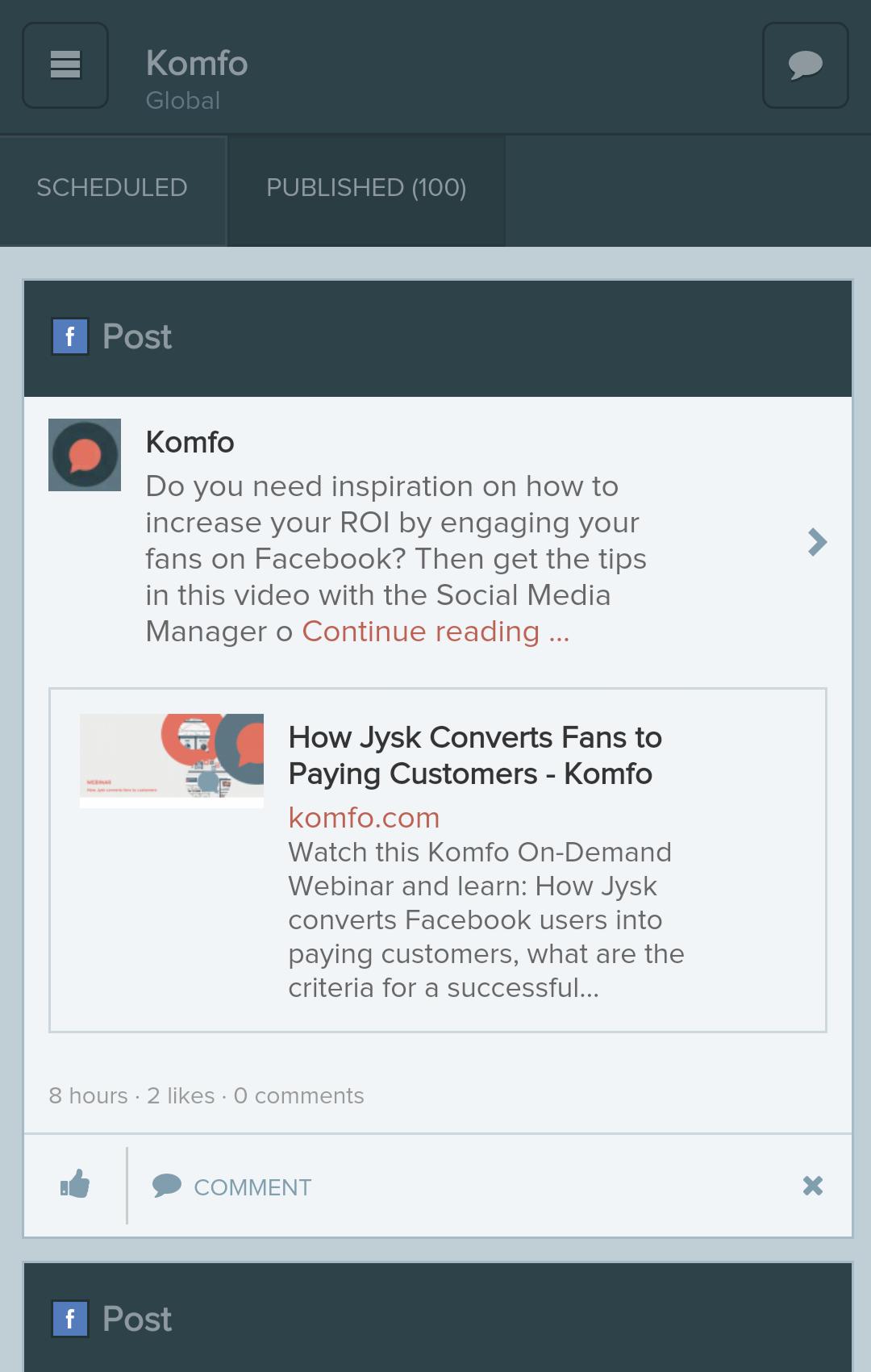Open the Jysk webinar article title
Viewport: 871px width, 1372px height.
click(x=474, y=754)
